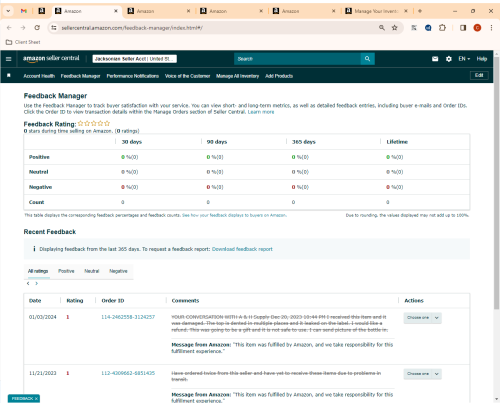Open the settings gear icon
The height and width of the screenshot is (403, 500).
coord(449,59)
